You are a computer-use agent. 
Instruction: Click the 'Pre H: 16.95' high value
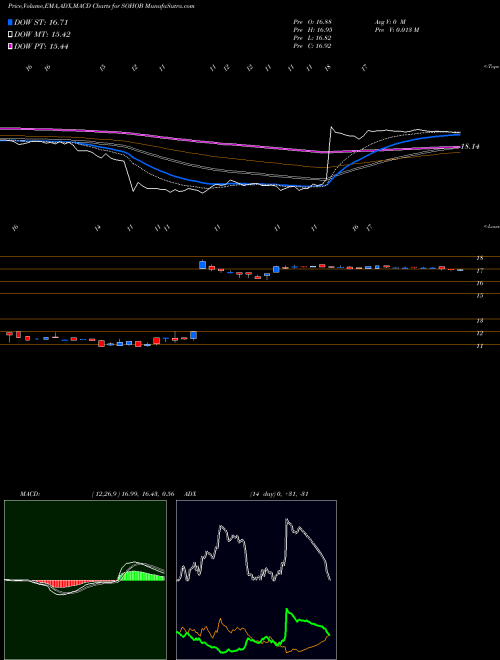point(312,30)
